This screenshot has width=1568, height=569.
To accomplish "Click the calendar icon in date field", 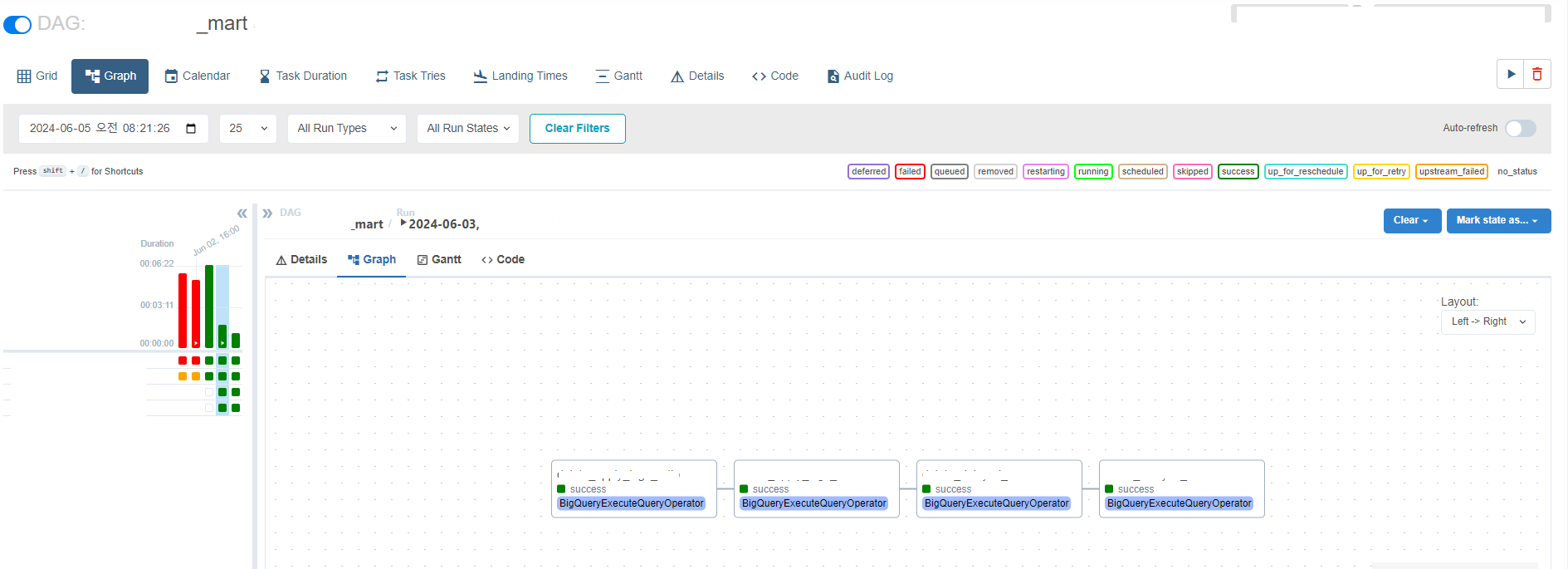I will pyautogui.click(x=191, y=129).
